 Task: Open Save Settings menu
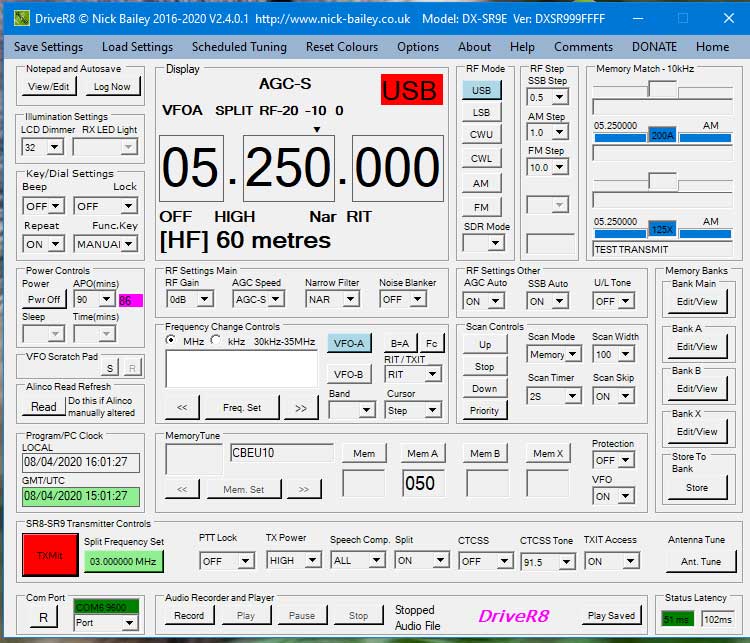coord(48,47)
